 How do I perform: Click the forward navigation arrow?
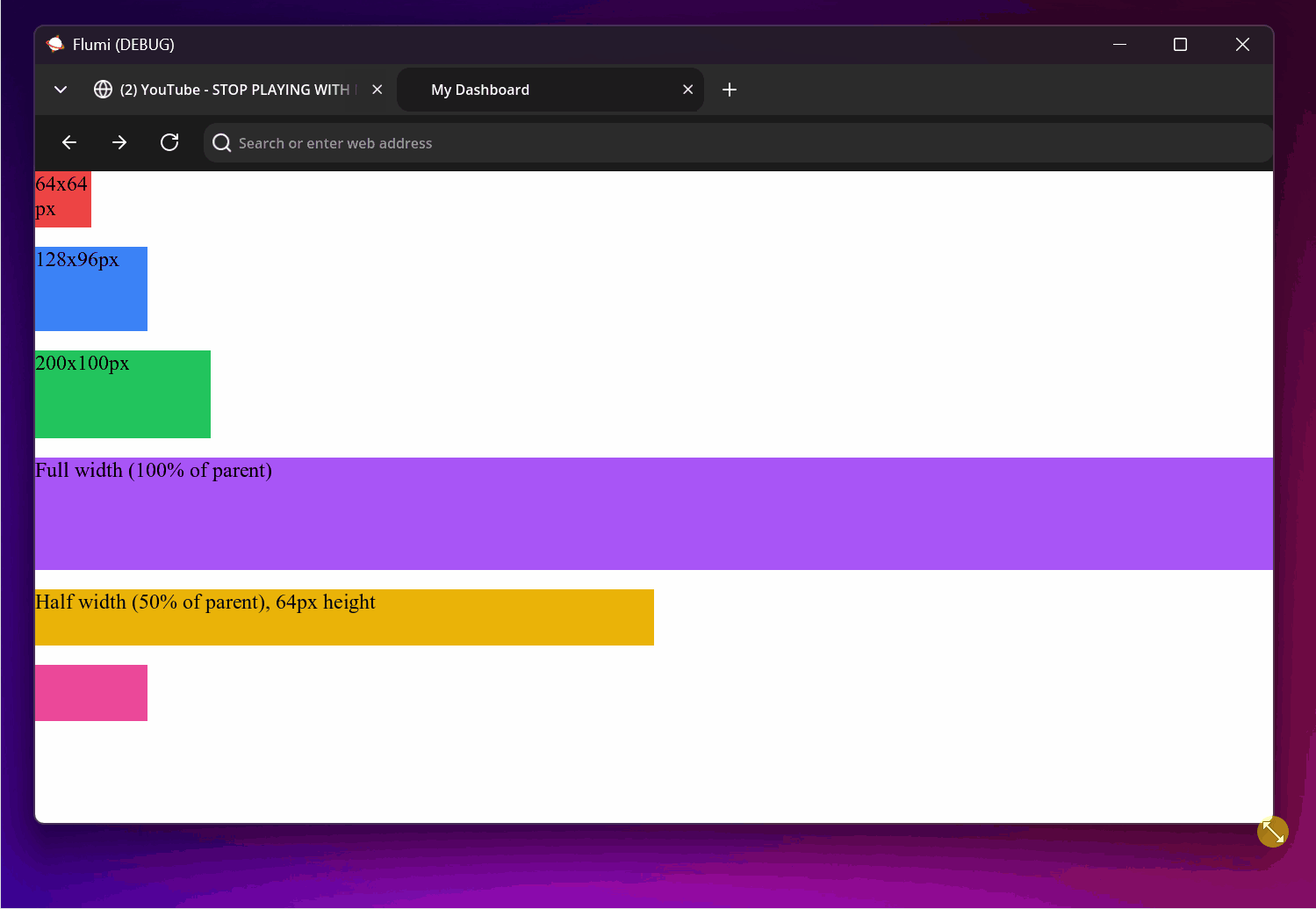(x=119, y=142)
